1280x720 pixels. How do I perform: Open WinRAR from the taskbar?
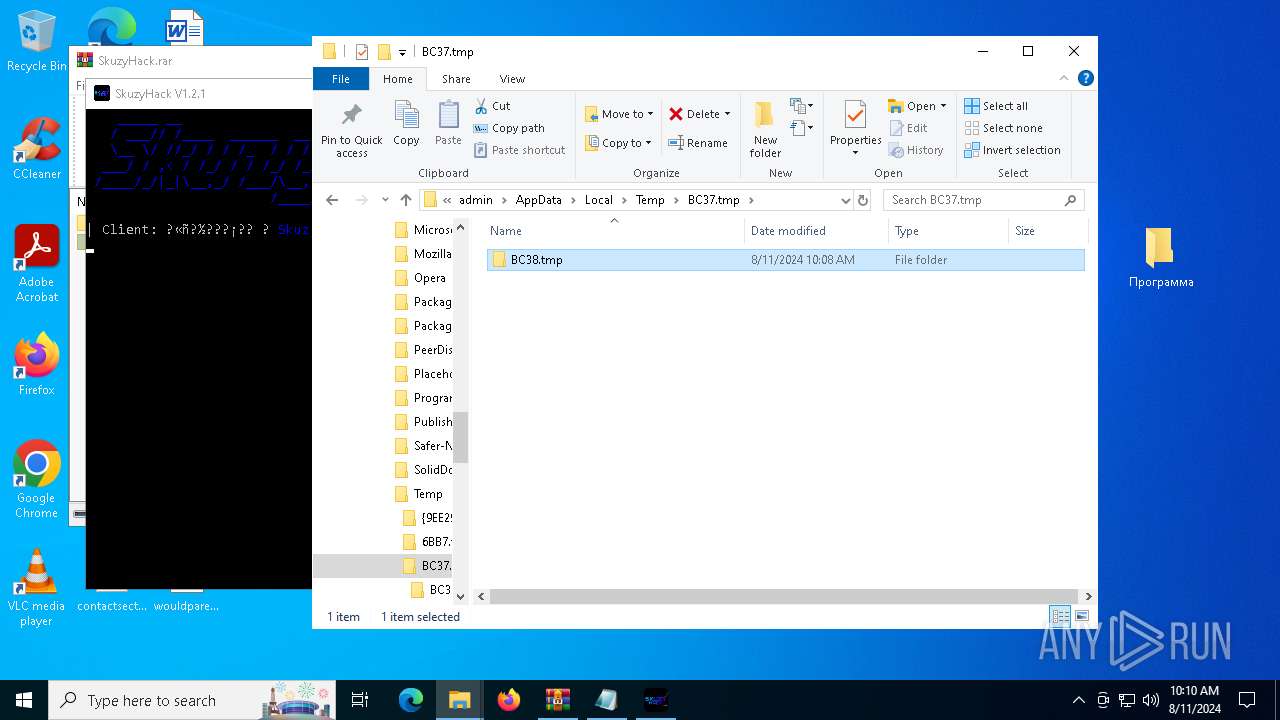[x=557, y=700]
